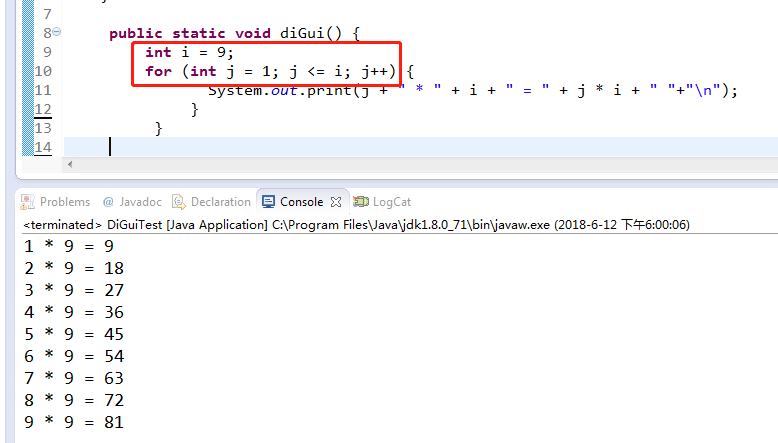Click console output '1 * 9 = 9'
The image size is (778, 443).
coord(69,246)
